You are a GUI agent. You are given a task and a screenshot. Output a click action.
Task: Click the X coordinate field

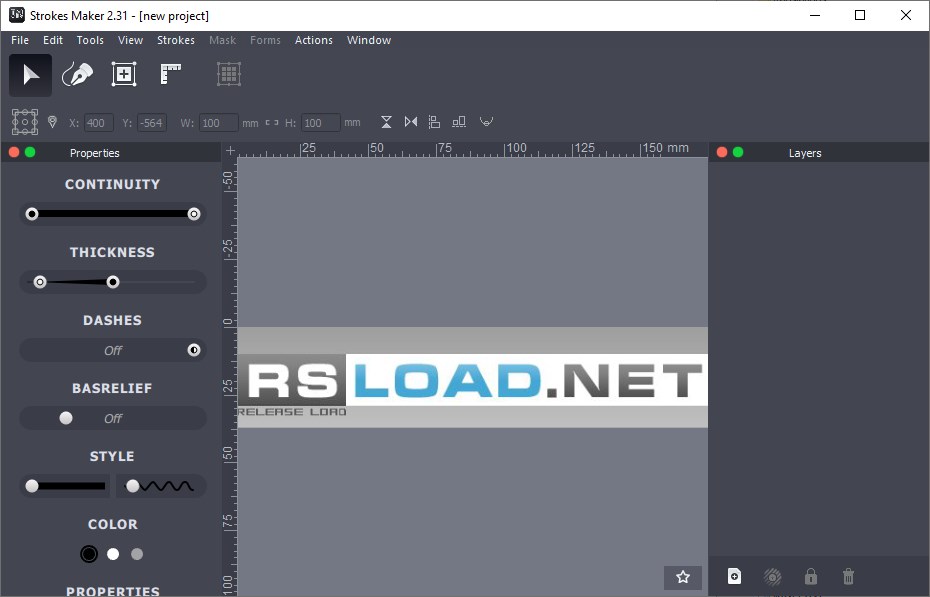tap(98, 123)
